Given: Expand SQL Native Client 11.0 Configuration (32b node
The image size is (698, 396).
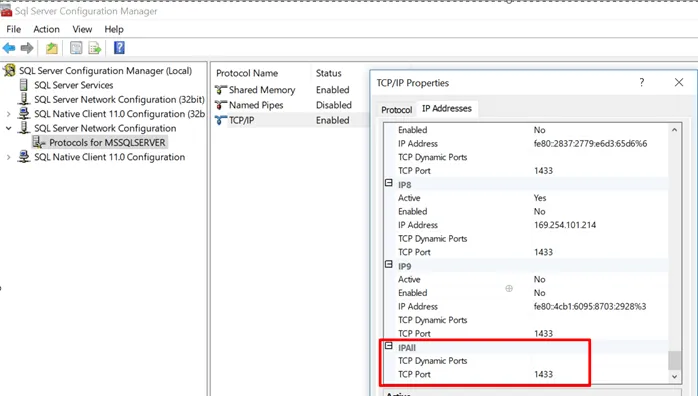Looking at the screenshot, I should 8,114.
